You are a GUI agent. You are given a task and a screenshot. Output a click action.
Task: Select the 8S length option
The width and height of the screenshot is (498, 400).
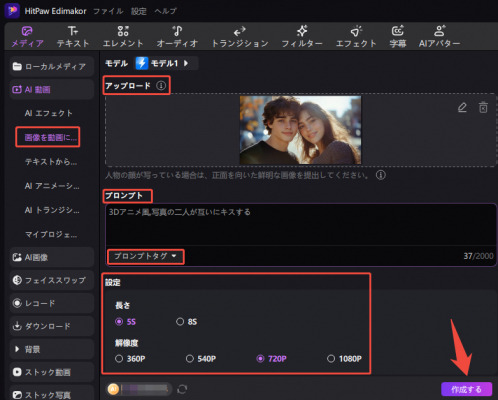pos(186,322)
